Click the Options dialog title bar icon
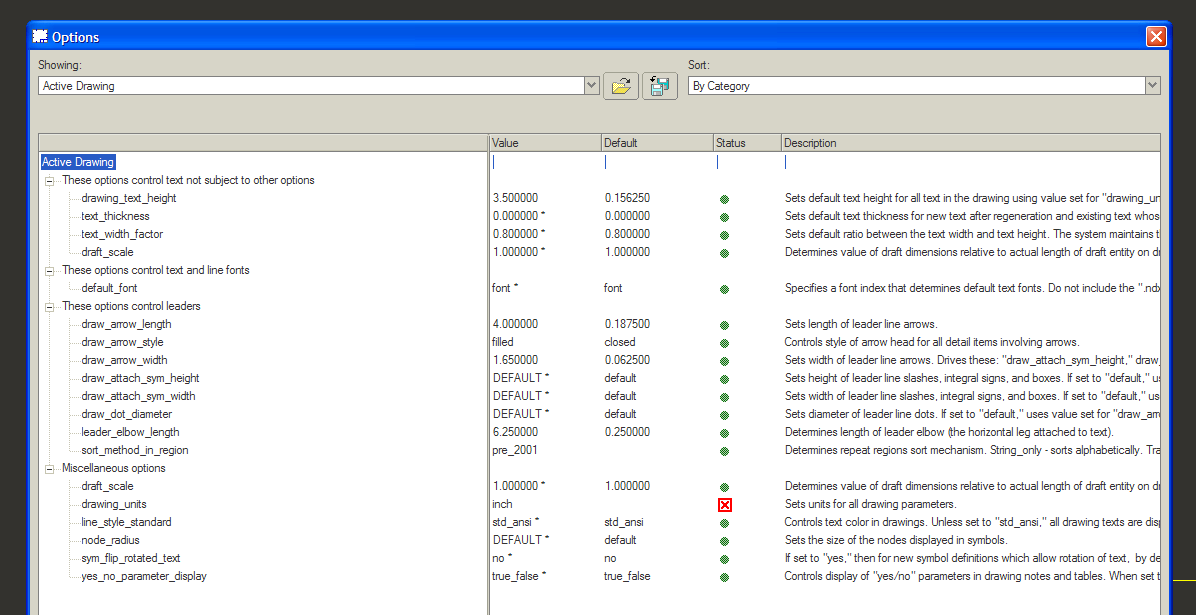1196x615 pixels. (x=38, y=35)
